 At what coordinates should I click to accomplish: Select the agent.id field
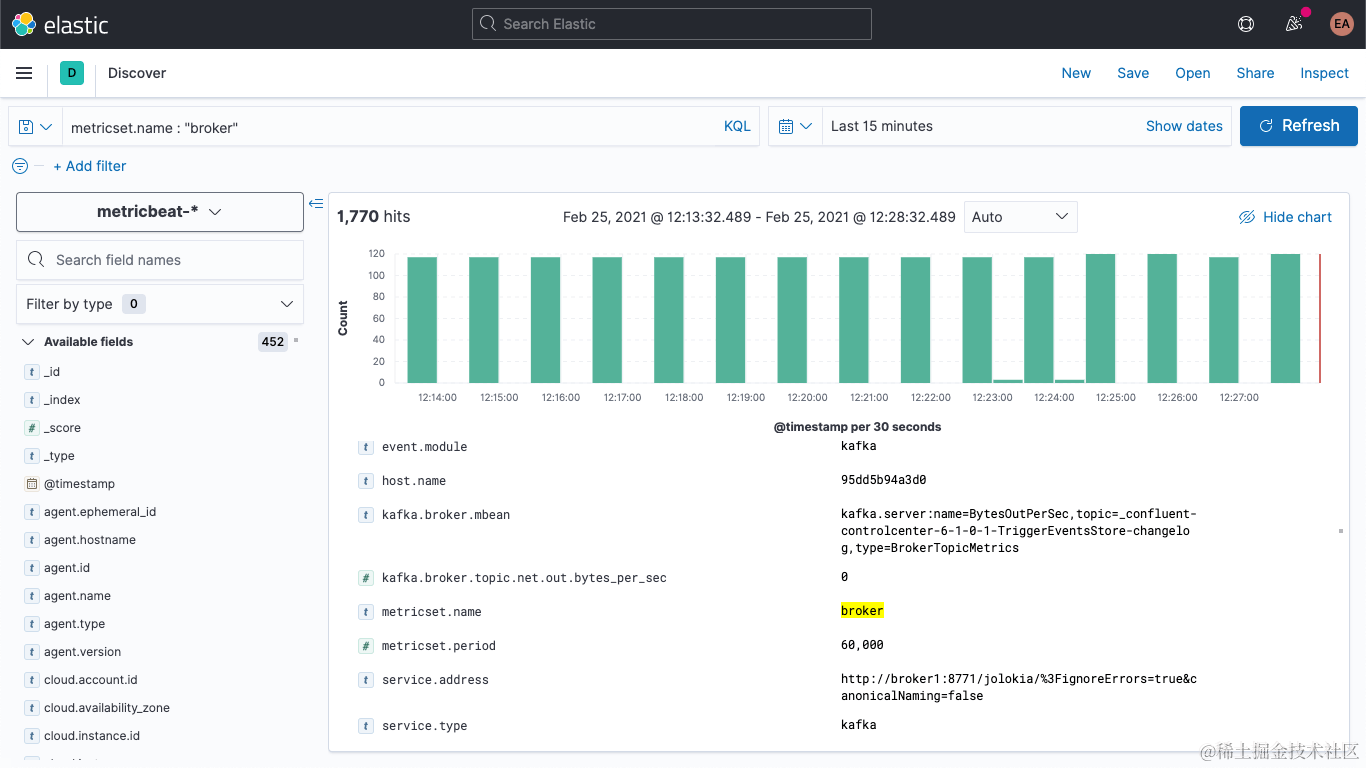point(67,568)
